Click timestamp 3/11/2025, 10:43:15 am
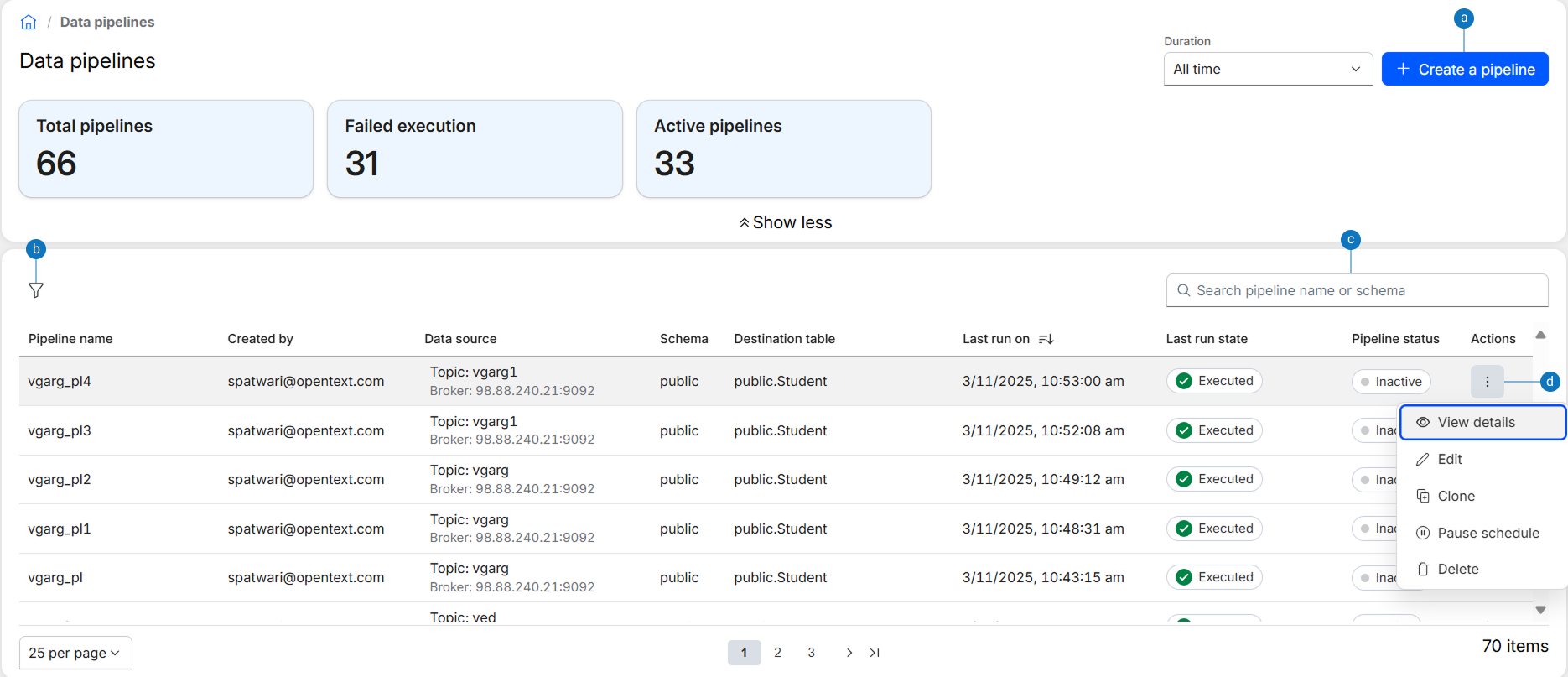Screen dimensions: 1568x677 click(x=1043, y=578)
